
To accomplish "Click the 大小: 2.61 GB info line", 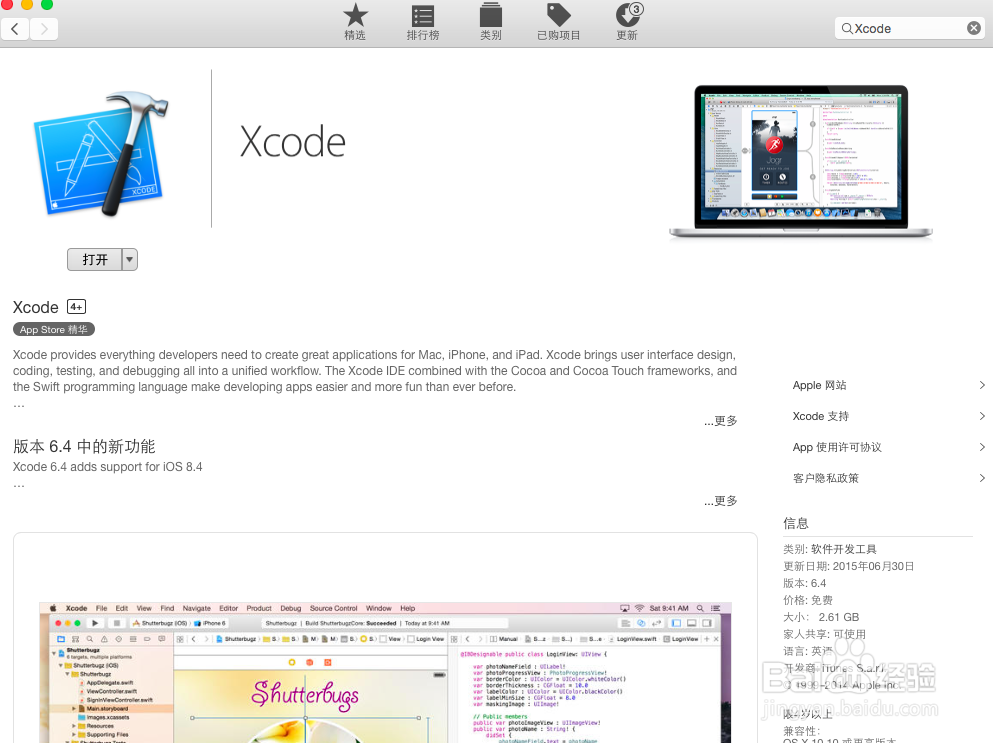I will coord(821,618).
